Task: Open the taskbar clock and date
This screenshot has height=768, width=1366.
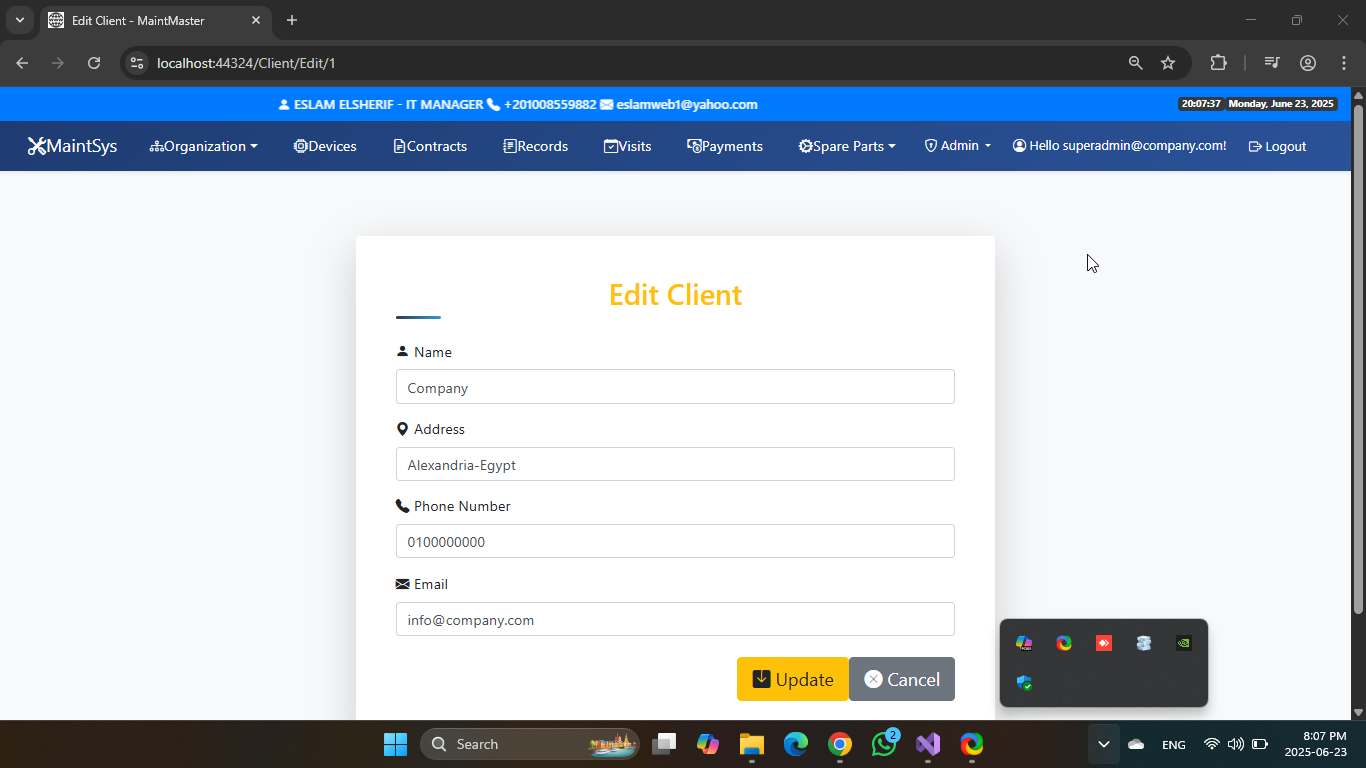Action: [1316, 744]
